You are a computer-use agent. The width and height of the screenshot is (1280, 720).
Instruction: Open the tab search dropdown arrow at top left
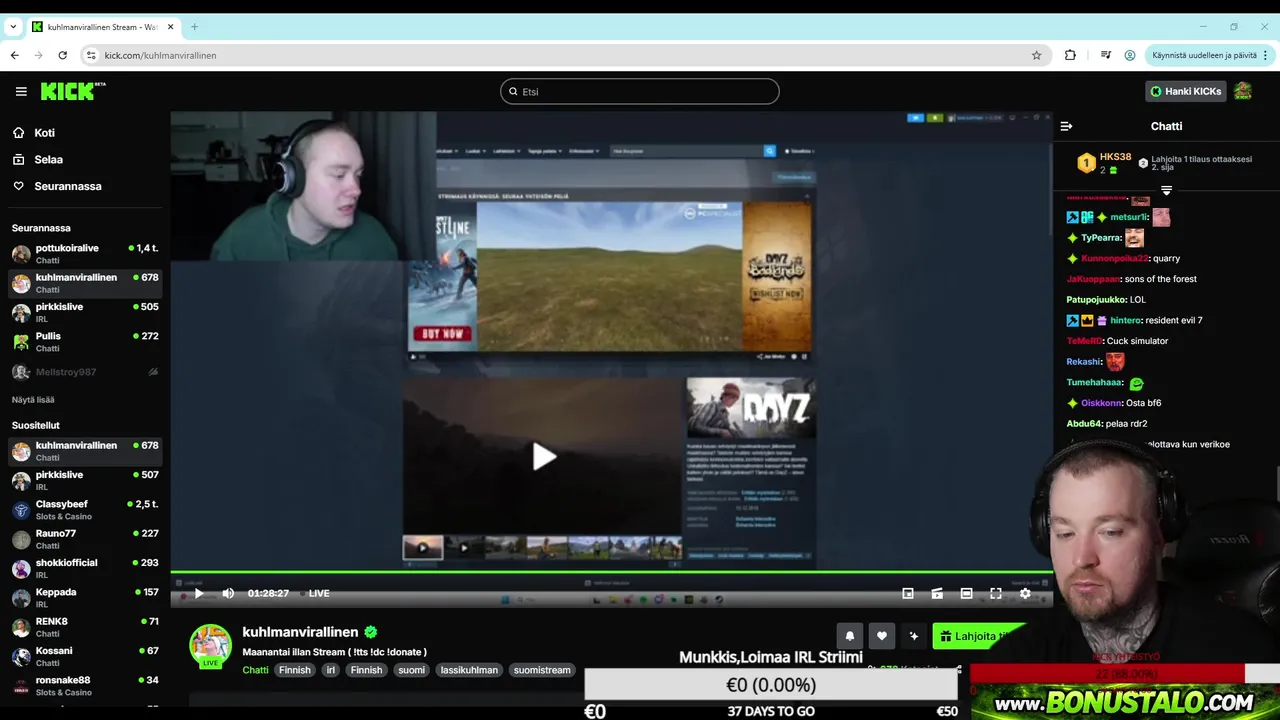pos(13,27)
